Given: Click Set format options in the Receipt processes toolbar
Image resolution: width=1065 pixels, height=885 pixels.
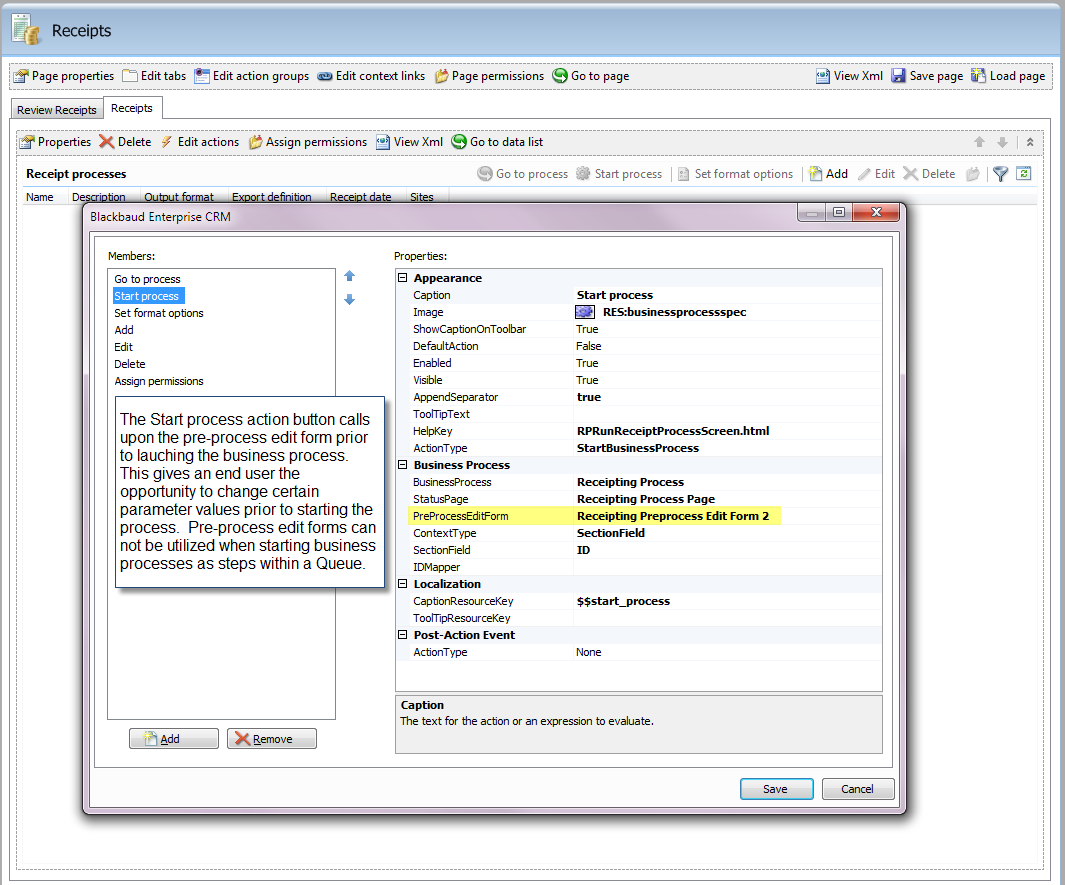Looking at the screenshot, I should (735, 174).
